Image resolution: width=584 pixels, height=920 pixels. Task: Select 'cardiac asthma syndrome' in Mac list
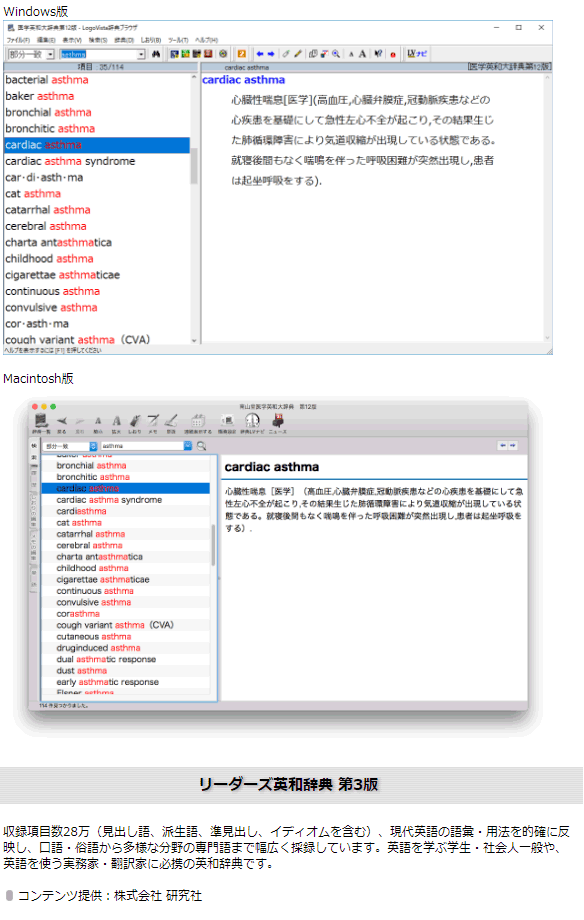(109, 500)
